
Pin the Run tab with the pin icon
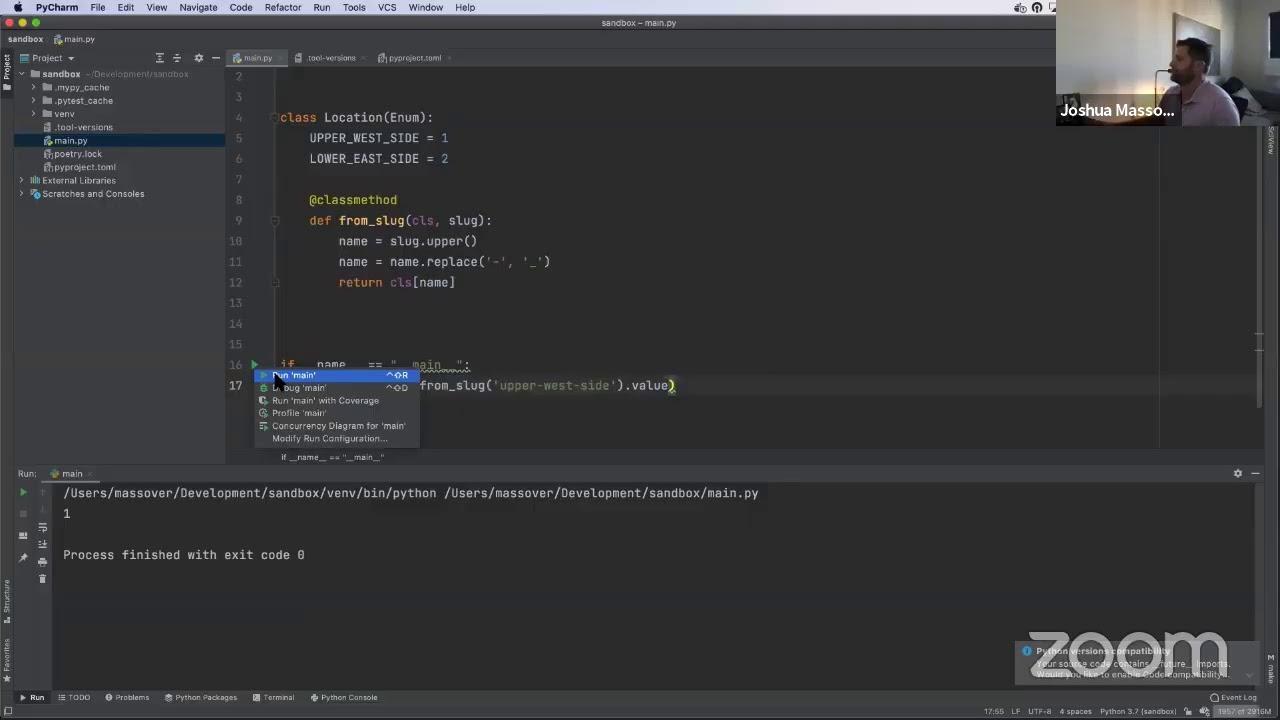point(23,557)
